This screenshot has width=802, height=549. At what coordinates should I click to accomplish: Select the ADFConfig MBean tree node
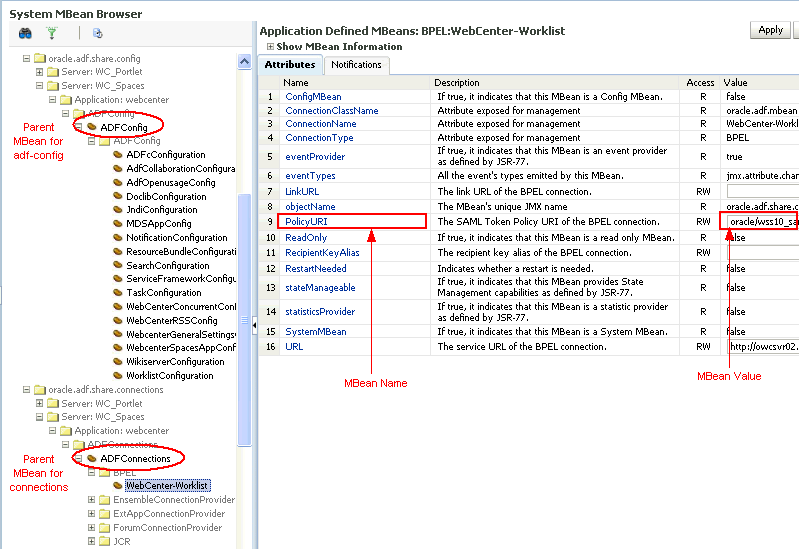point(123,127)
